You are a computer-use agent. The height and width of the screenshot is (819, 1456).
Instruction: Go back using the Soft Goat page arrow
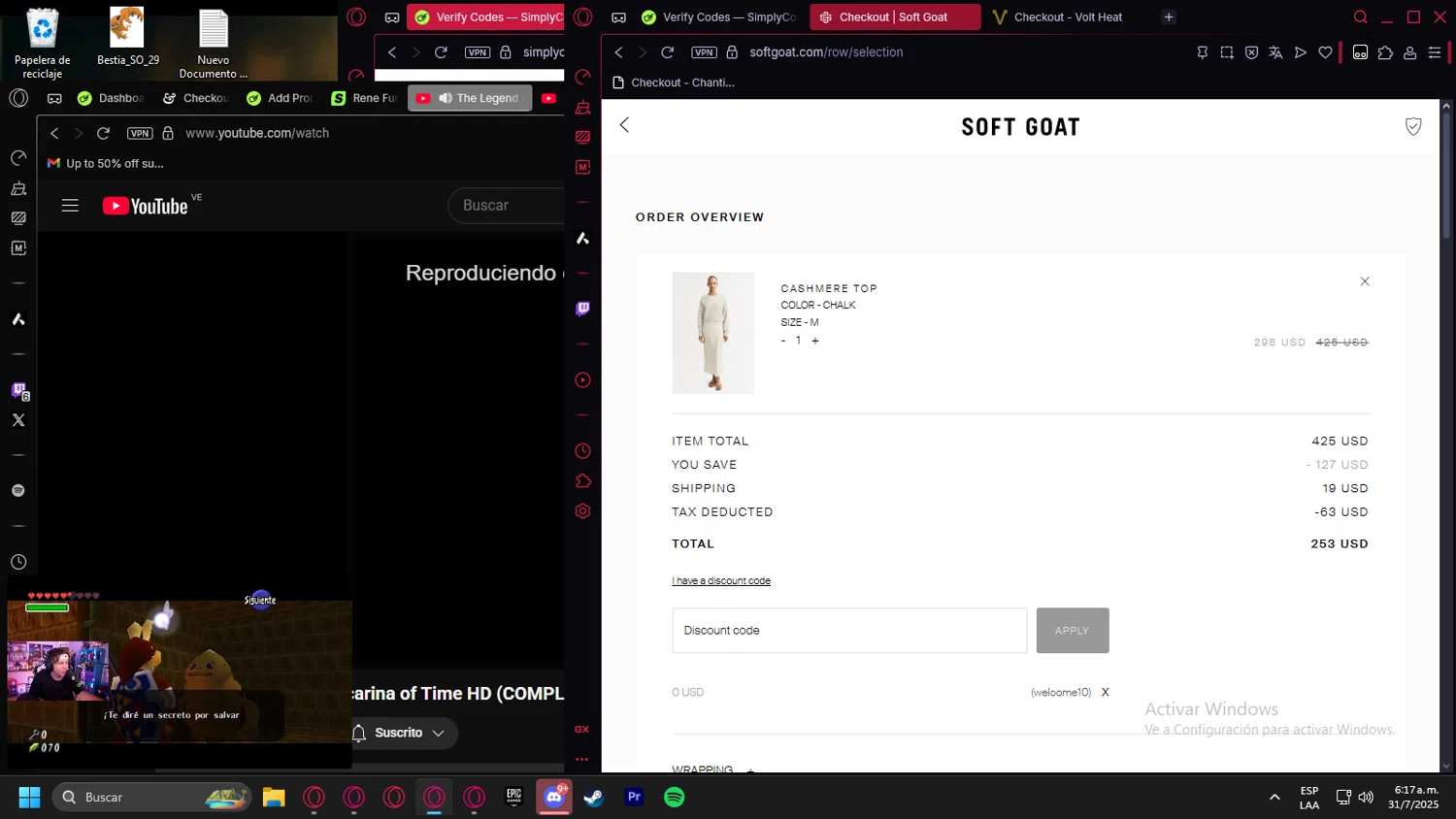624,125
